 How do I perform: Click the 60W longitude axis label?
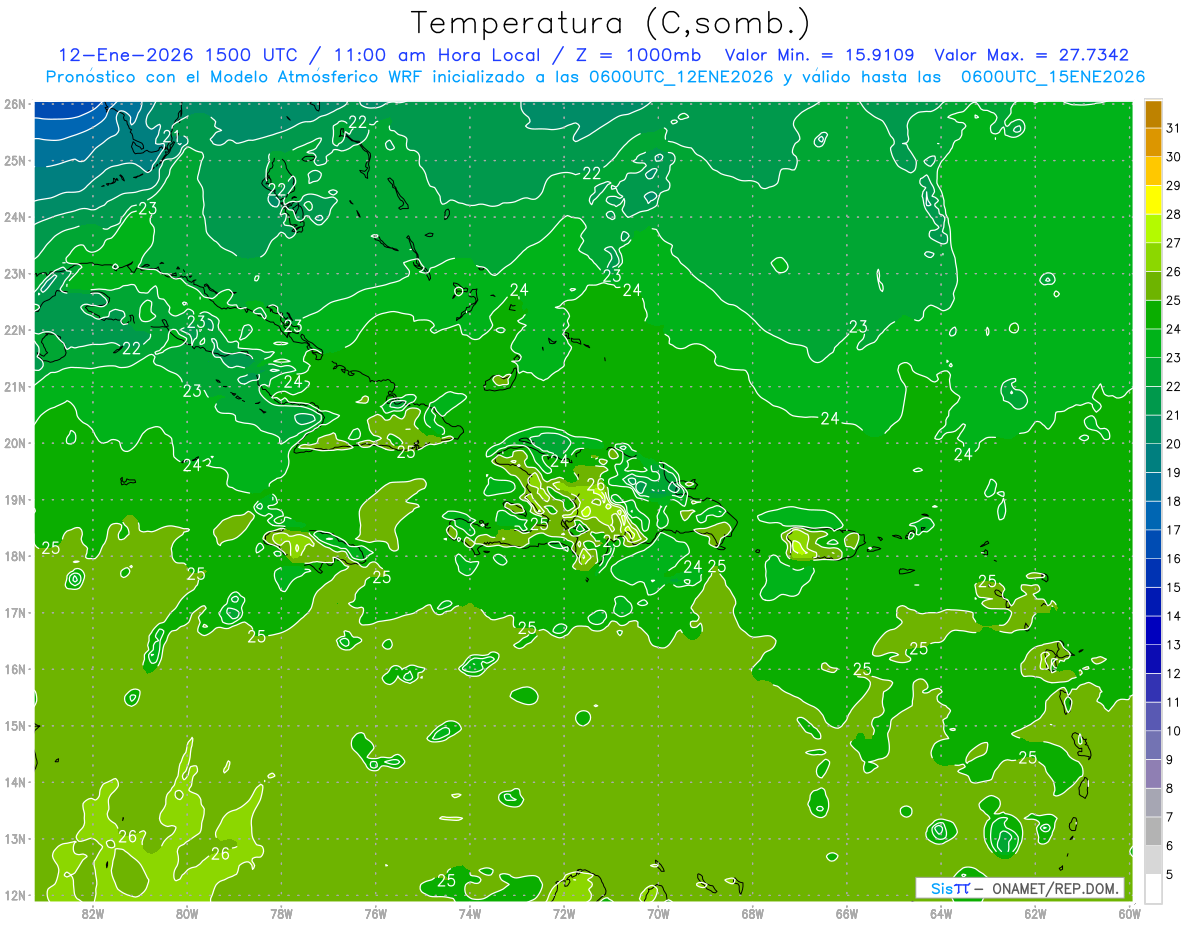pos(1130,913)
